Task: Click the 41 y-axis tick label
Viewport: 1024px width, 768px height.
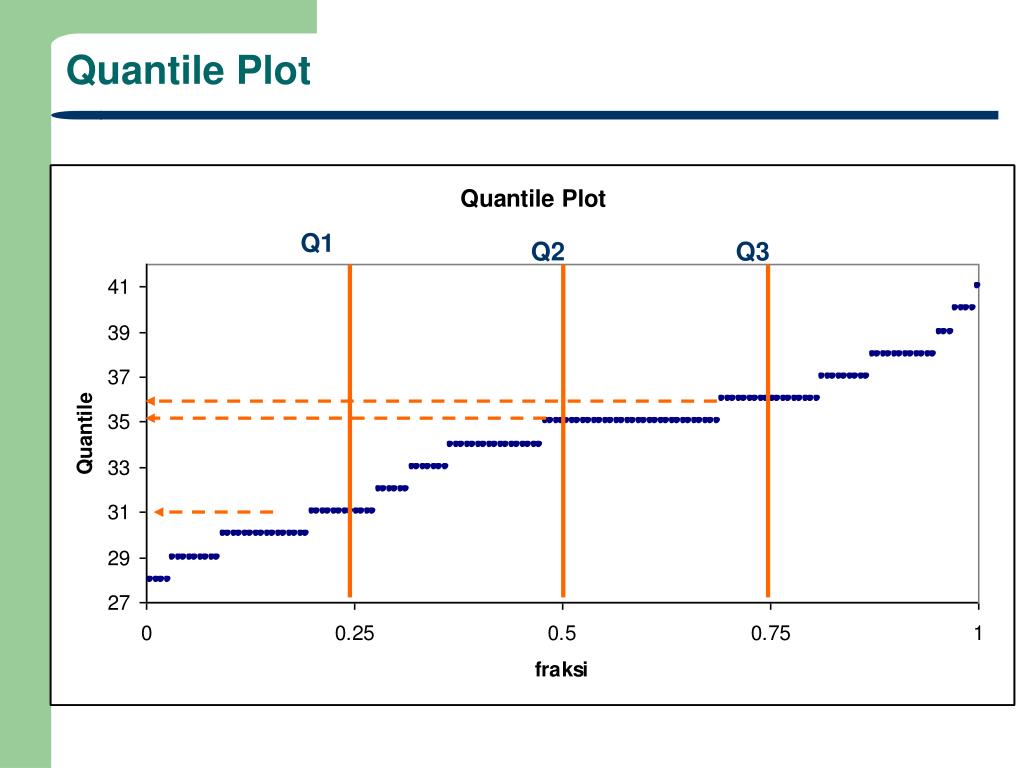Action: click(x=119, y=287)
